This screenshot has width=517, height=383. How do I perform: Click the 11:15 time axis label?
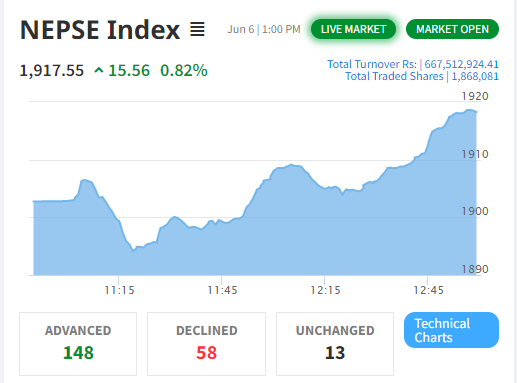[119, 290]
